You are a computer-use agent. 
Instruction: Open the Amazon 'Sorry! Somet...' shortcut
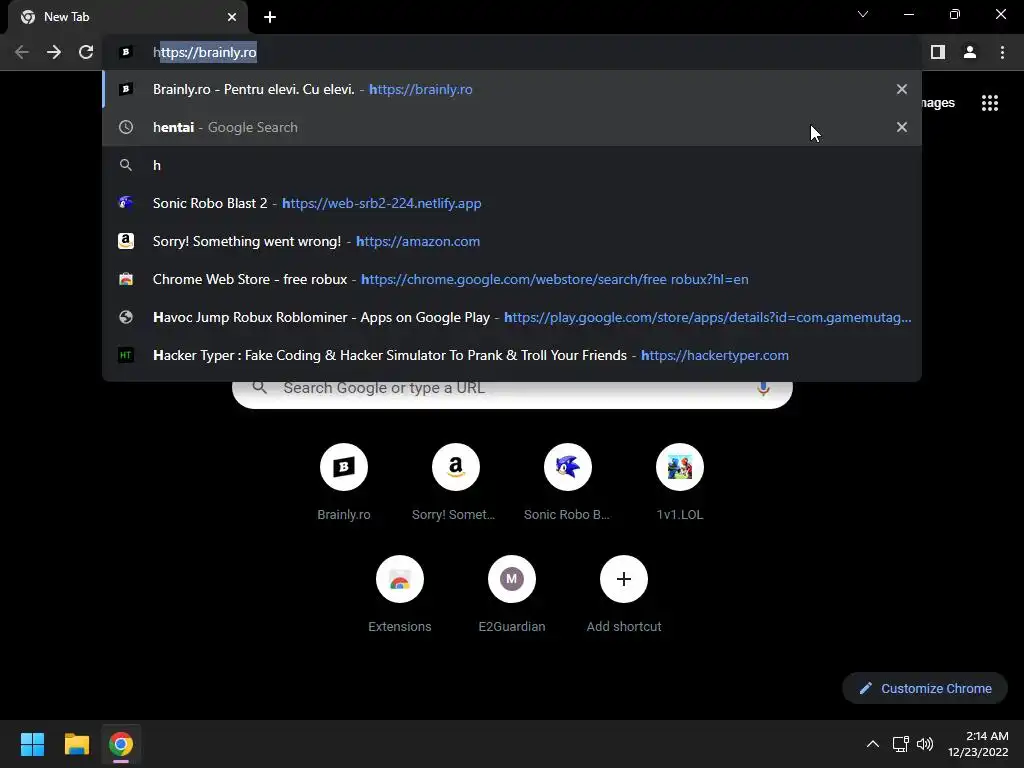pos(456,482)
